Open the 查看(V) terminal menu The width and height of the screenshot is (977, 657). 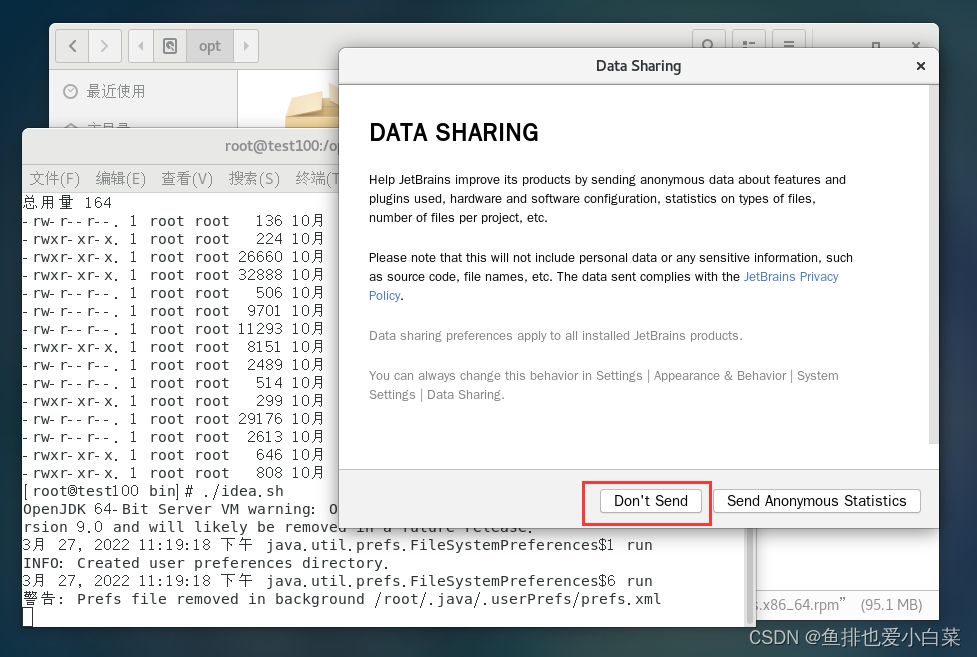pyautogui.click(x=187, y=179)
